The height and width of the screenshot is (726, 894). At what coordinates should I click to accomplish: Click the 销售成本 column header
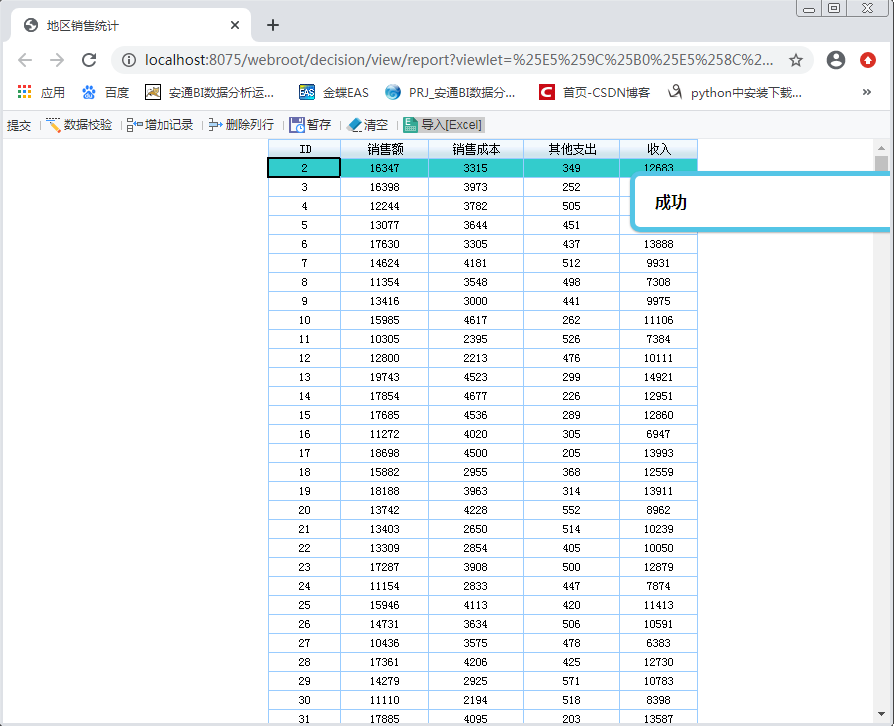[x=476, y=149]
